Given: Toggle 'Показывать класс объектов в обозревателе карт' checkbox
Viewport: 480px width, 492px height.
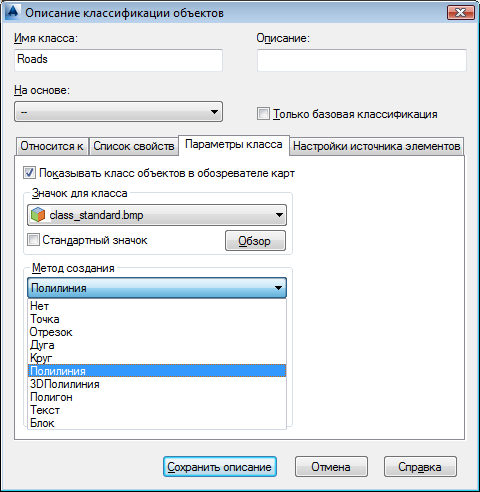Looking at the screenshot, I should 29,173.
